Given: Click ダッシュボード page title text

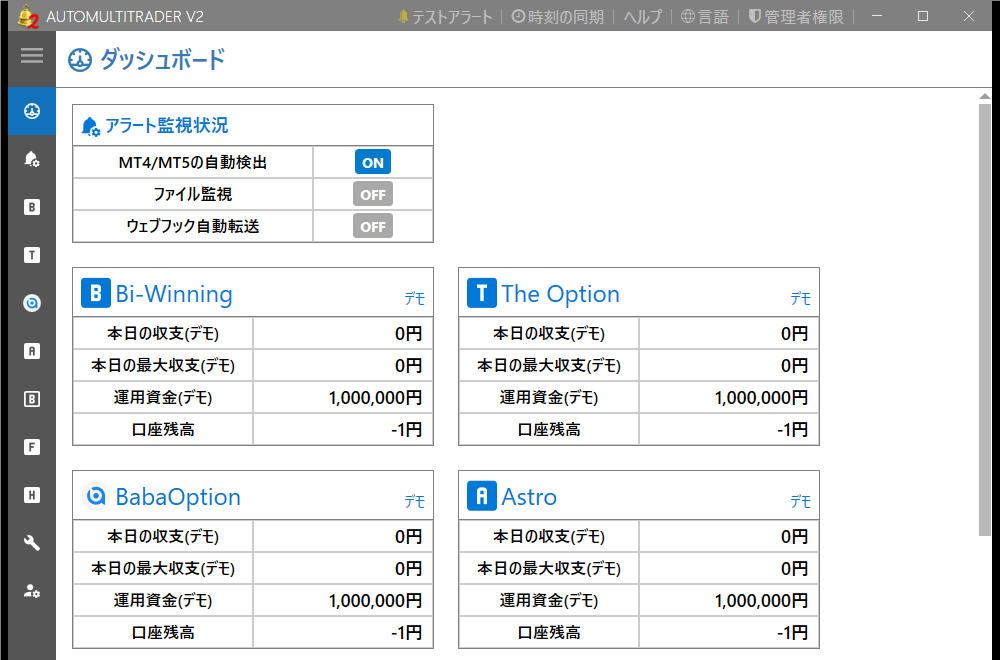Looking at the screenshot, I should 162,59.
